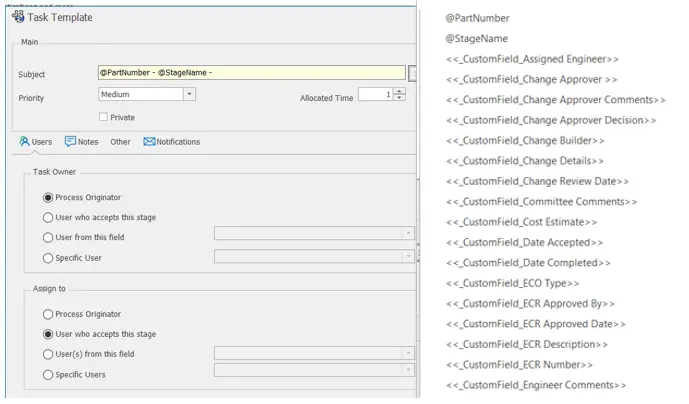Choose Specific Users under Assign to

[49, 374]
